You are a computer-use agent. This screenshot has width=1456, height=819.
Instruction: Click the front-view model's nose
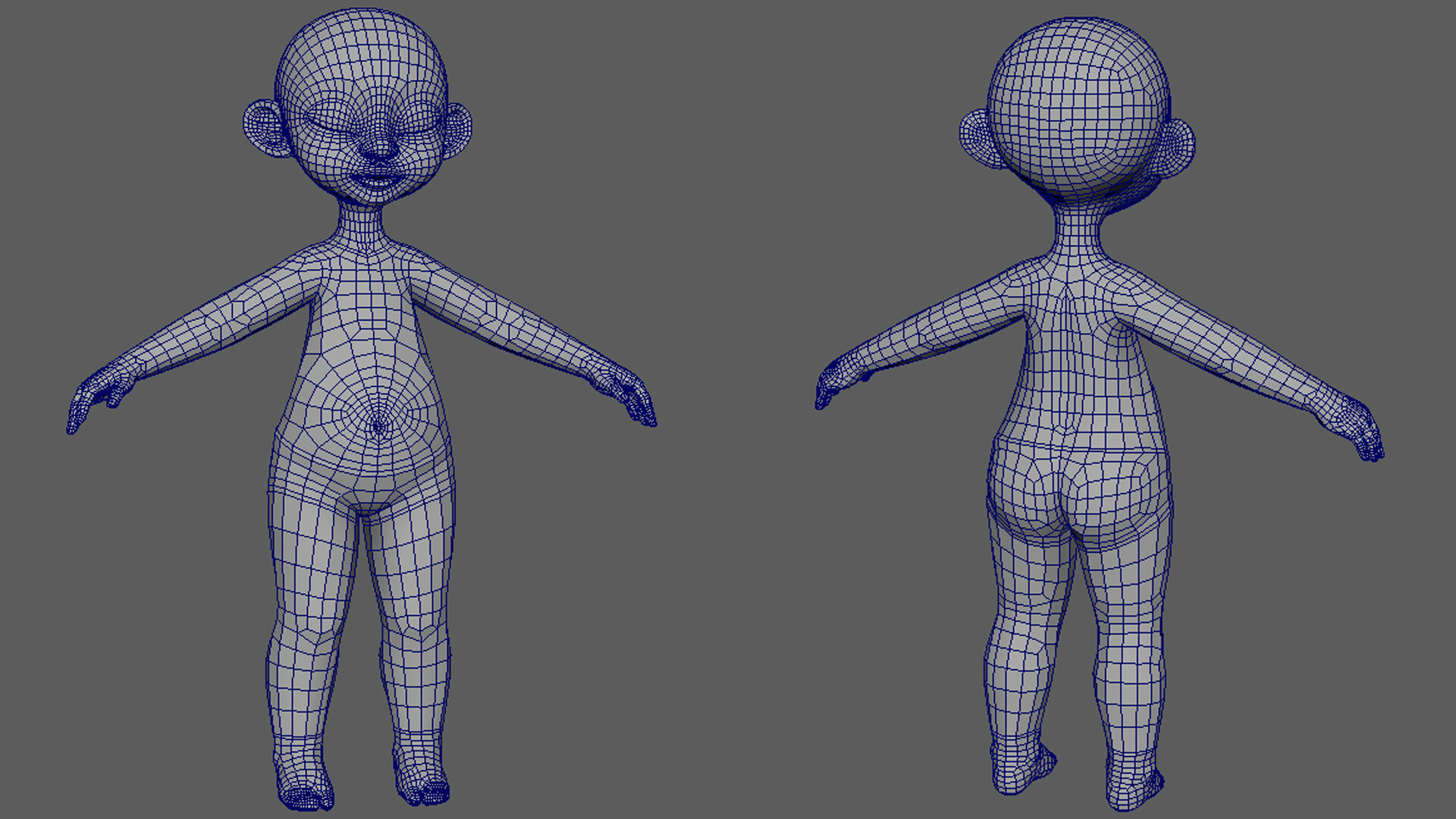point(378,150)
